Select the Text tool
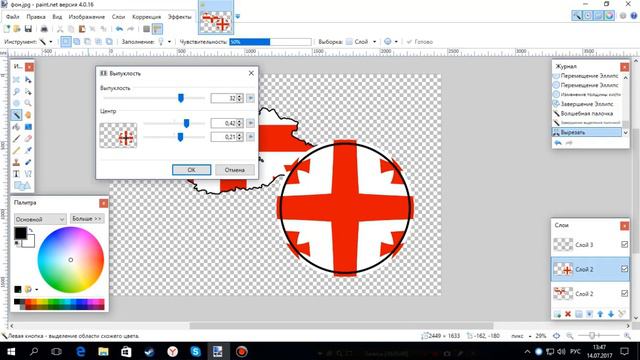 (x=16, y=174)
